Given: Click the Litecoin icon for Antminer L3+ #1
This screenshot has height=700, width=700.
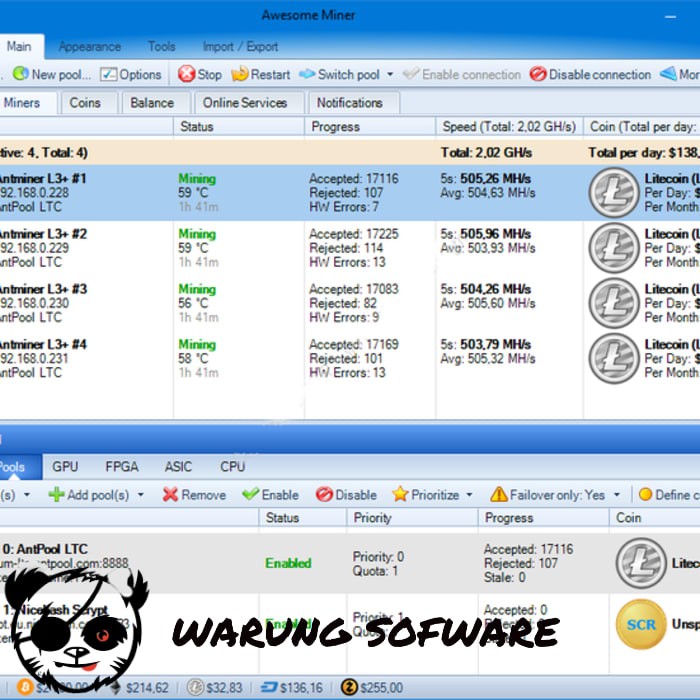Looking at the screenshot, I should tap(614, 192).
